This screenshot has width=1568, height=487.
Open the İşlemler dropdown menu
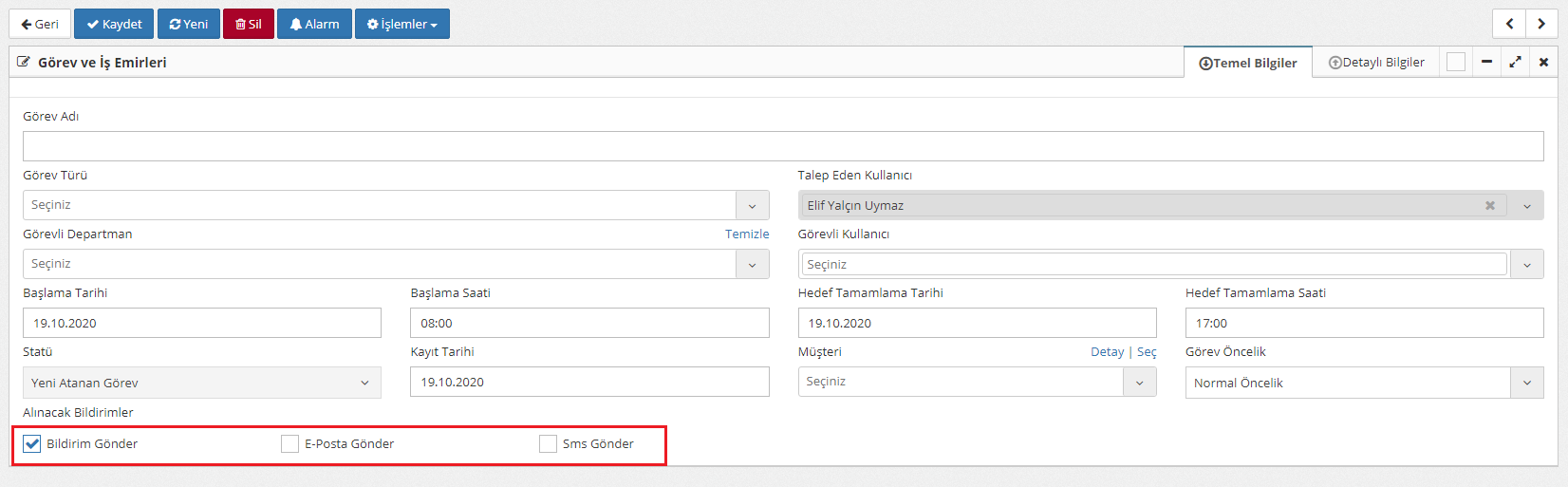pos(402,24)
